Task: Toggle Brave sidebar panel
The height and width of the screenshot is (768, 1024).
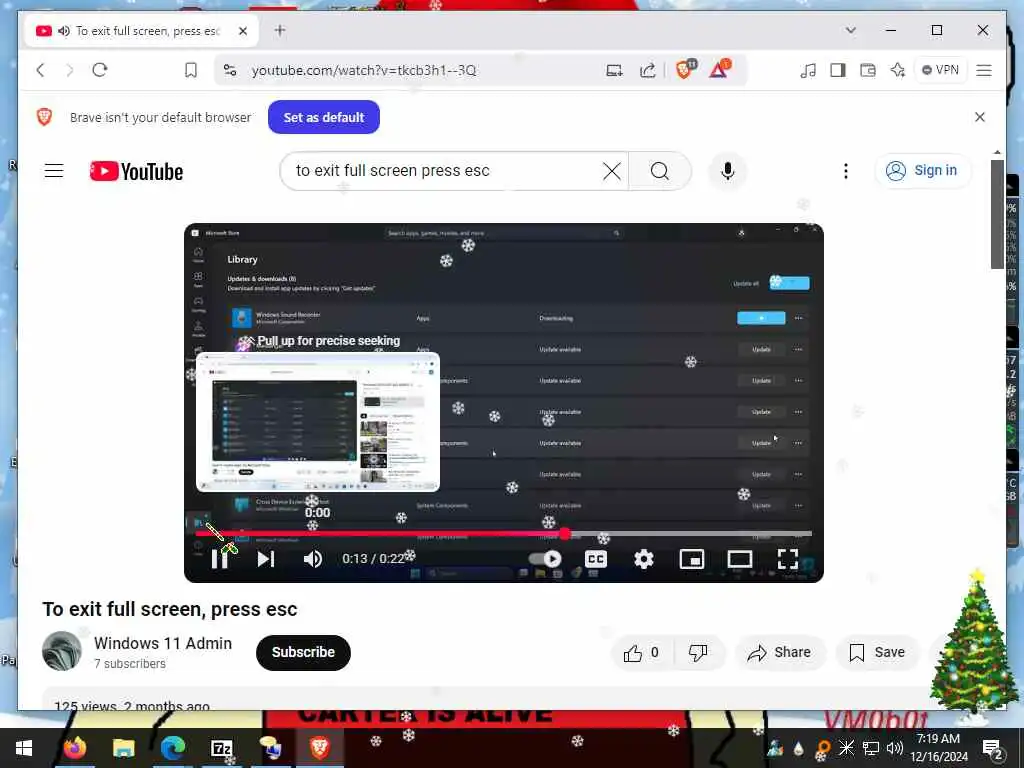Action: point(838,70)
